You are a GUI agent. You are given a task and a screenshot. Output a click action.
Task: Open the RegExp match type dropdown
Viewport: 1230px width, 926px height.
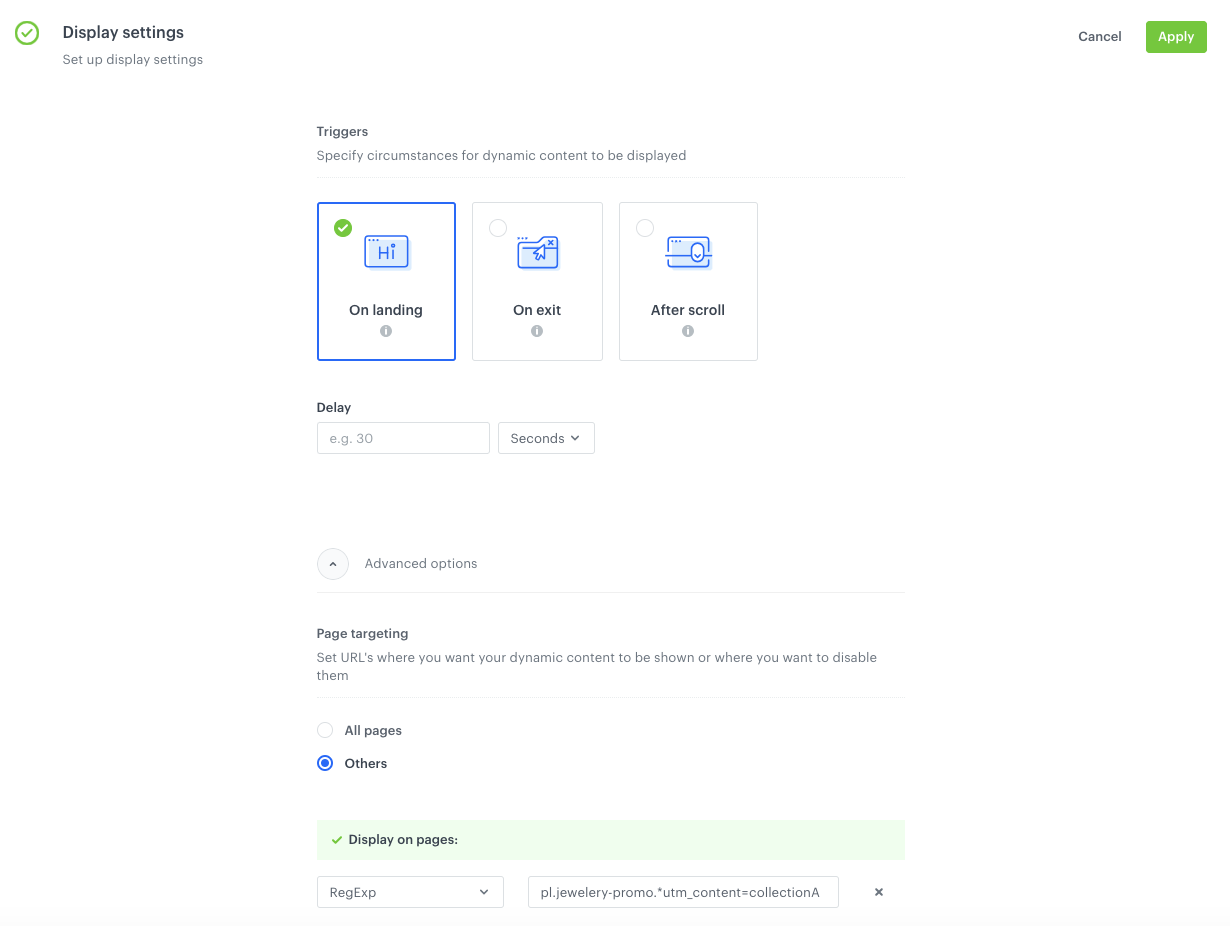tap(410, 892)
